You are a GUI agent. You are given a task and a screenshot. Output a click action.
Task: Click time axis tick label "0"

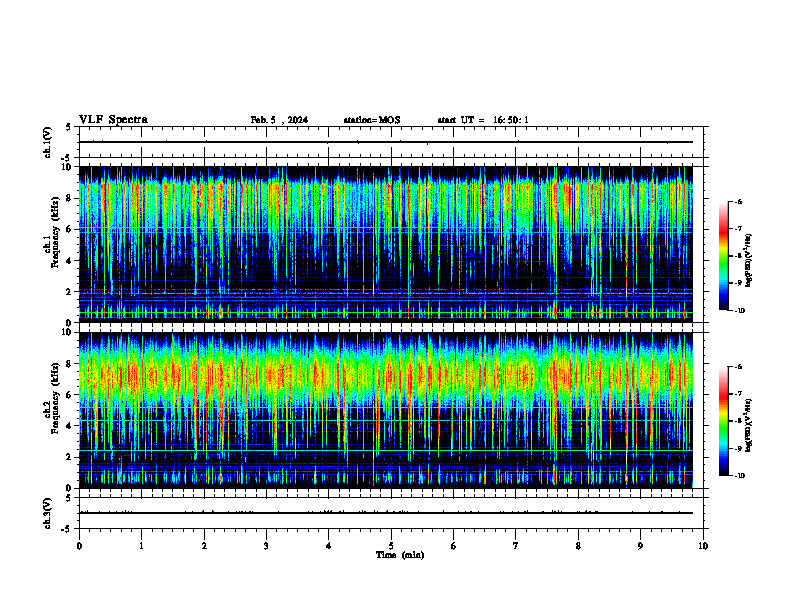pyautogui.click(x=79, y=546)
